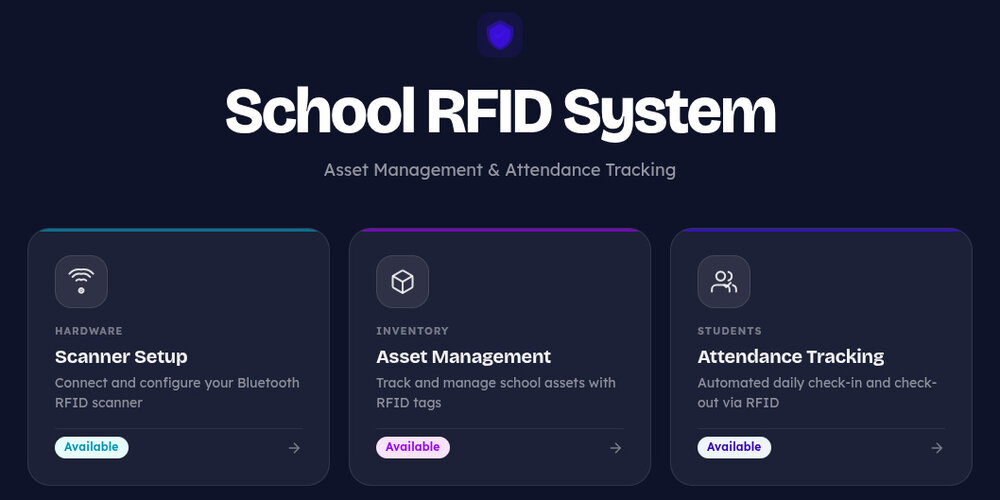Click the shield logo icon at top
The width and height of the screenshot is (1000, 500).
499,34
